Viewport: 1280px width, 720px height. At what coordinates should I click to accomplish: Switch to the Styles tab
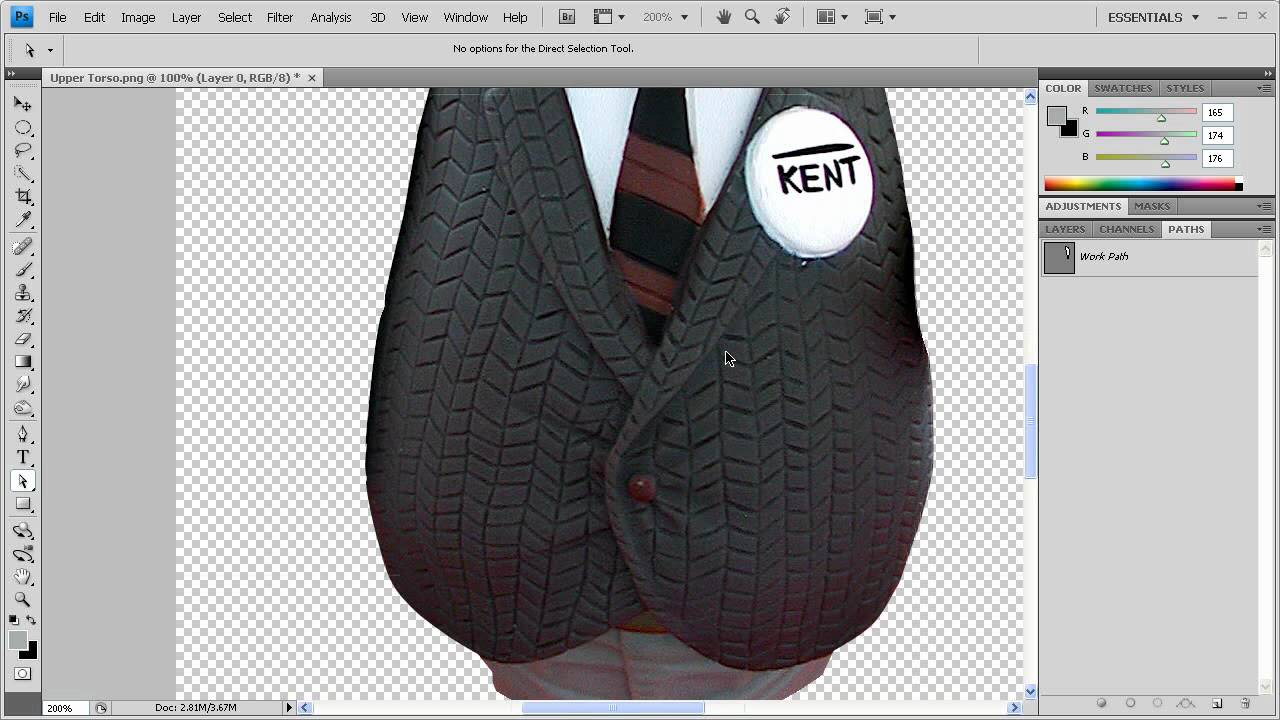click(1185, 88)
